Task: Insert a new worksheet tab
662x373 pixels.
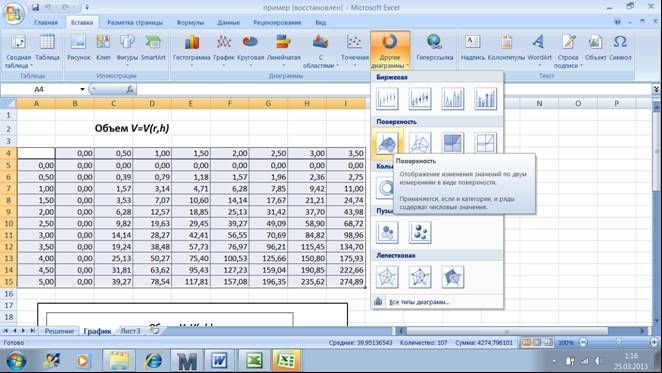Action: (x=155, y=330)
